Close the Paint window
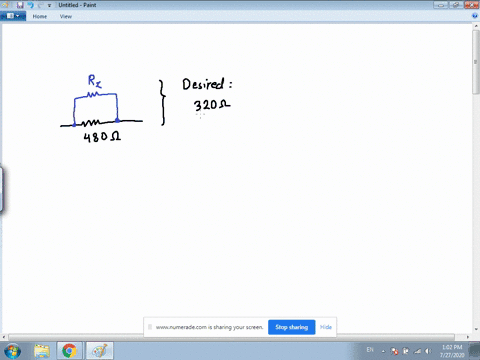The width and height of the screenshot is (480, 360). tap(471, 5)
